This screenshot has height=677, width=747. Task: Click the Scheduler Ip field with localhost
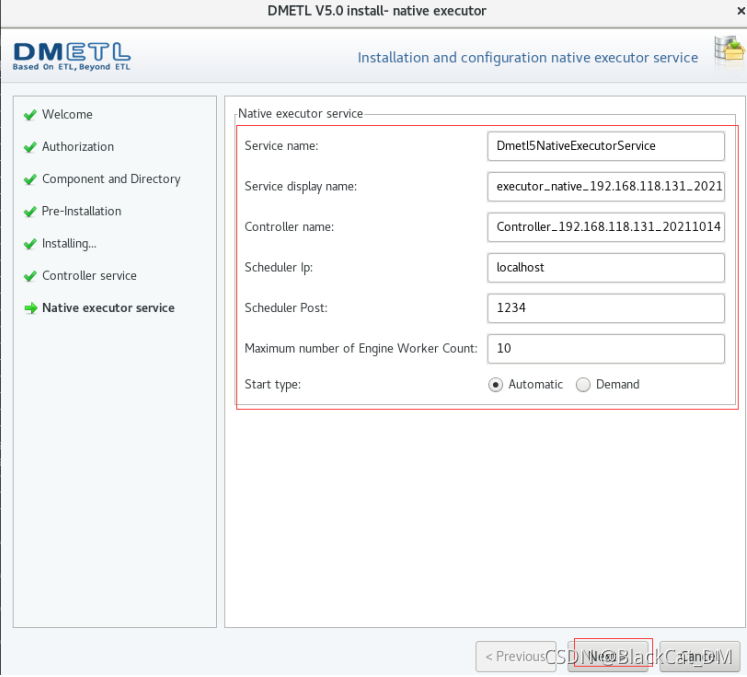click(606, 268)
